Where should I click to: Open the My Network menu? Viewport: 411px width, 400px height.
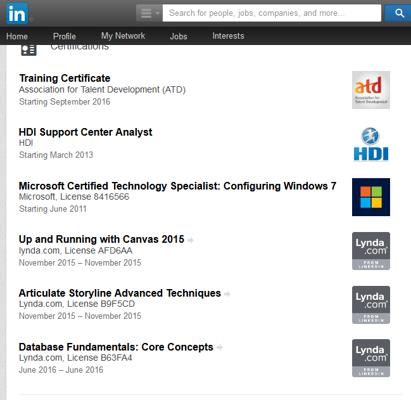(123, 36)
